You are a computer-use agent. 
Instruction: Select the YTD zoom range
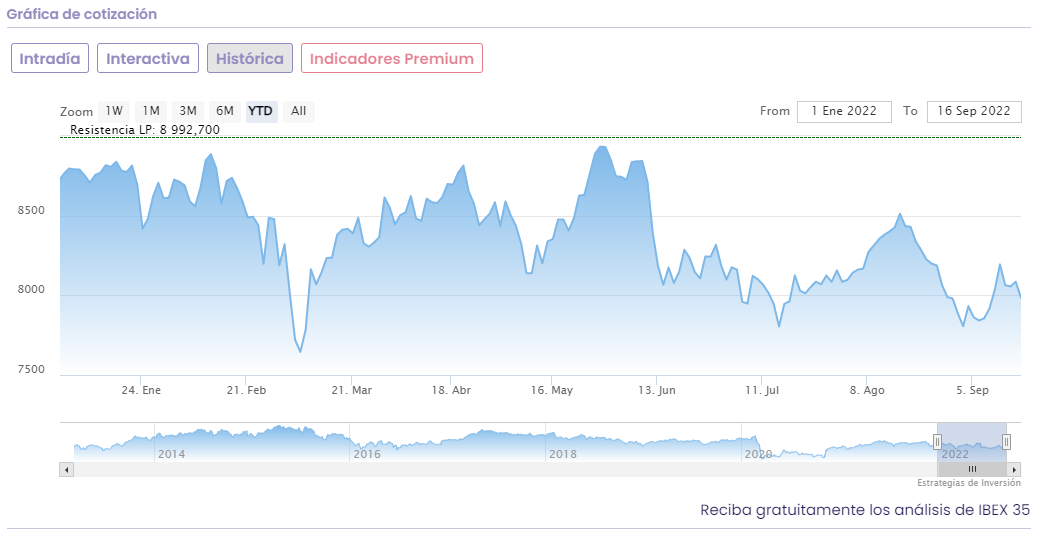tap(261, 111)
